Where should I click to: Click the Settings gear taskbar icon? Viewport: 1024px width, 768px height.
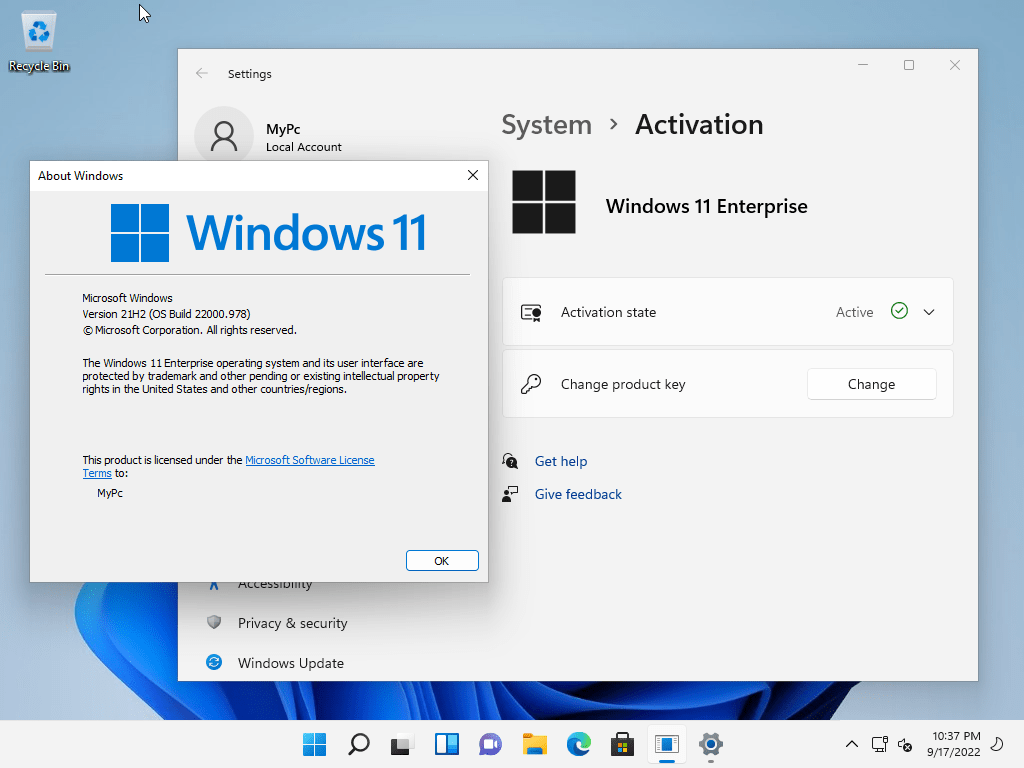(711, 744)
